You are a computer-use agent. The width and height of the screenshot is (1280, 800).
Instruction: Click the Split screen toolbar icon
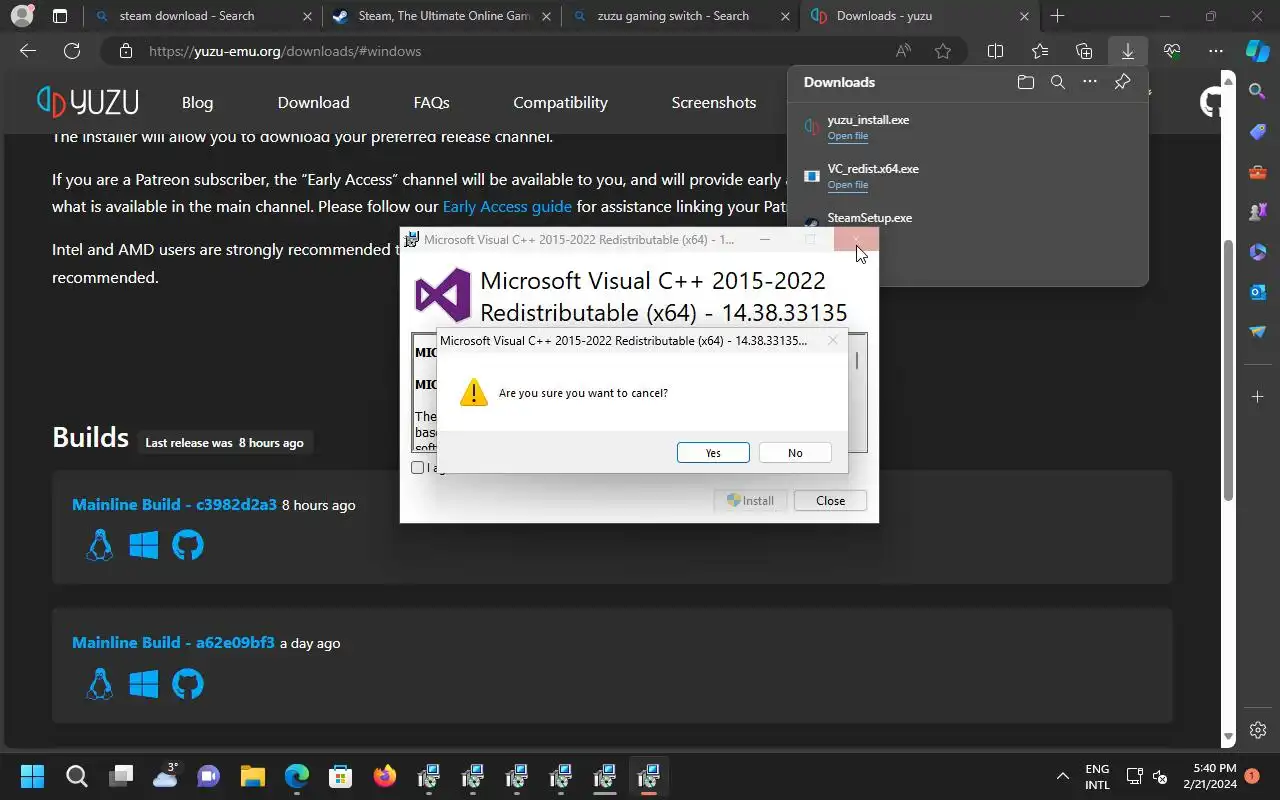pyautogui.click(x=995, y=51)
